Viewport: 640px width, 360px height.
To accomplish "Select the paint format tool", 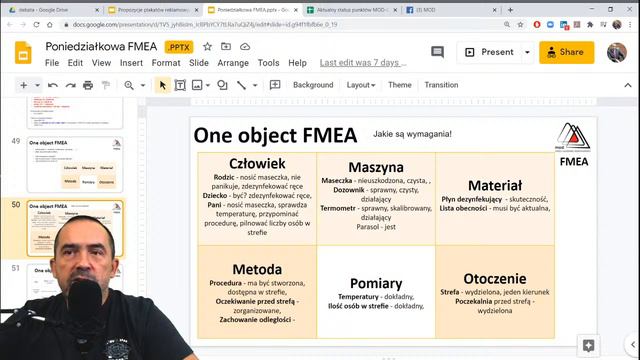I will [106, 85].
